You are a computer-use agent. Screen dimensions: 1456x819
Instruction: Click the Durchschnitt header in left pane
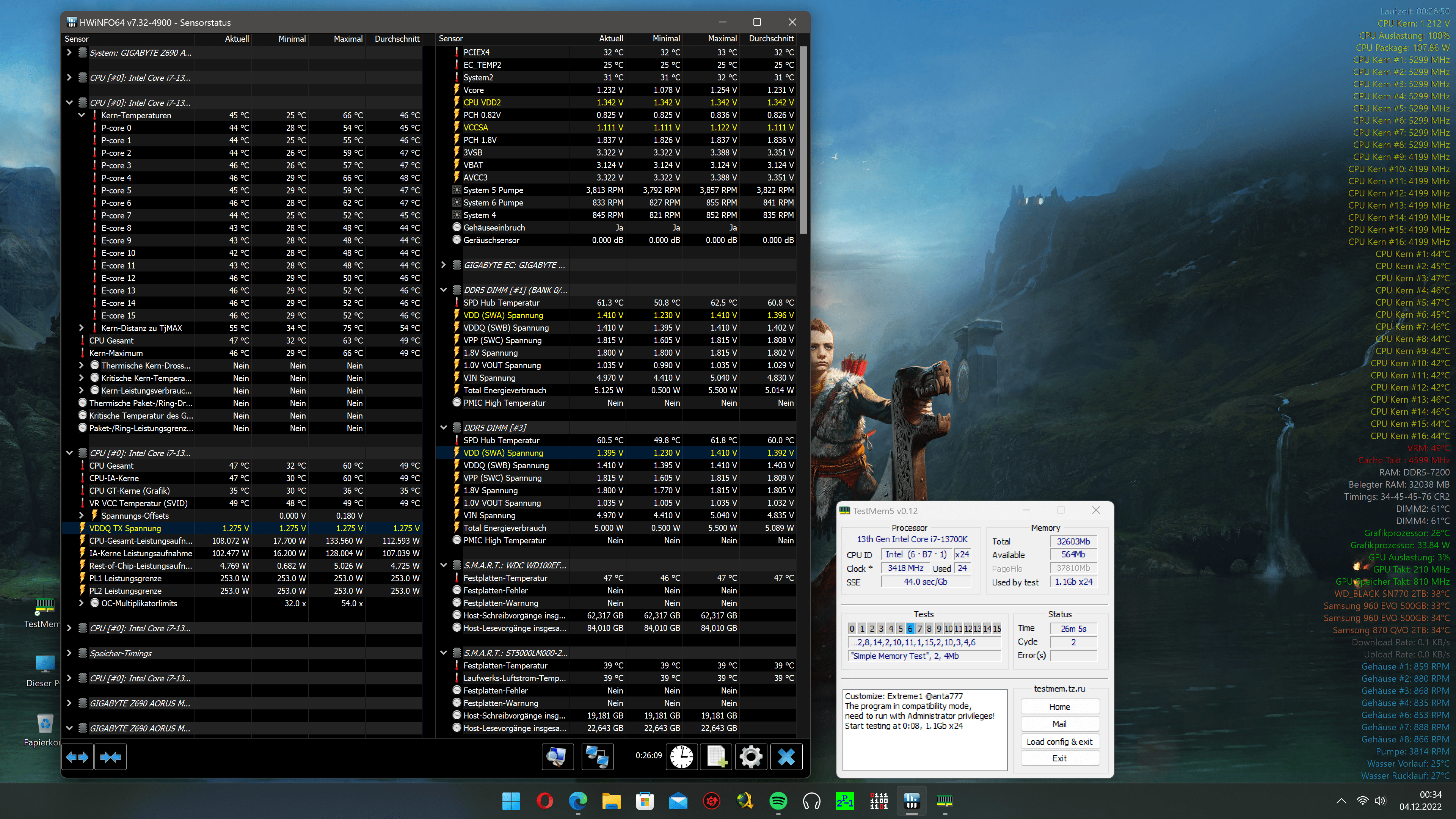point(397,39)
